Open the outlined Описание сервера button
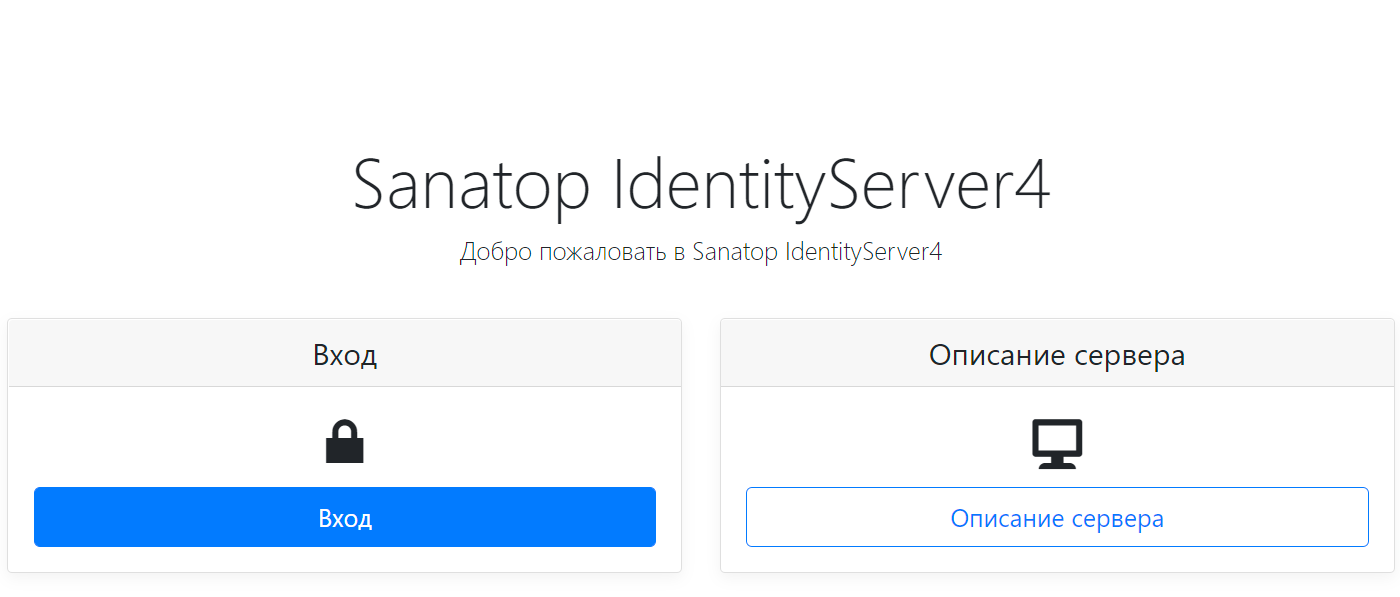This screenshot has width=1400, height=597. (x=1057, y=517)
